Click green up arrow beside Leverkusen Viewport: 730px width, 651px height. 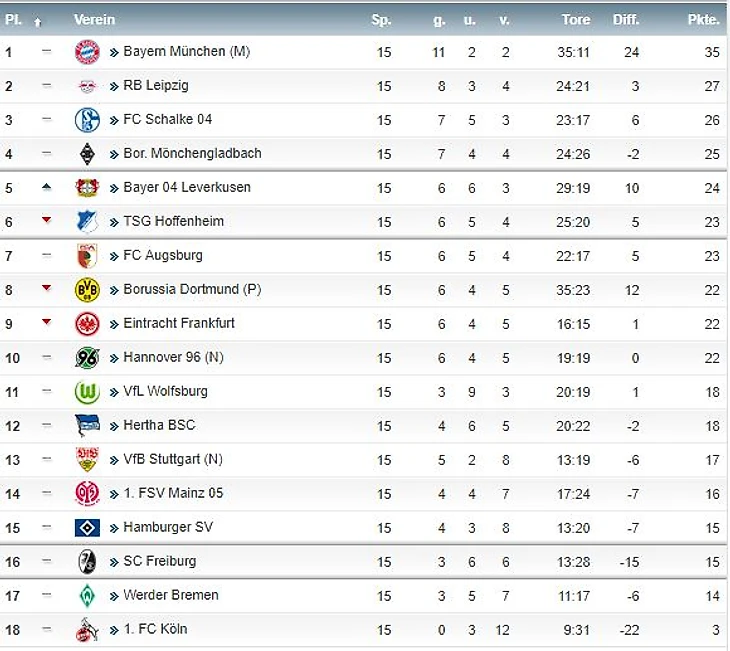(46, 187)
